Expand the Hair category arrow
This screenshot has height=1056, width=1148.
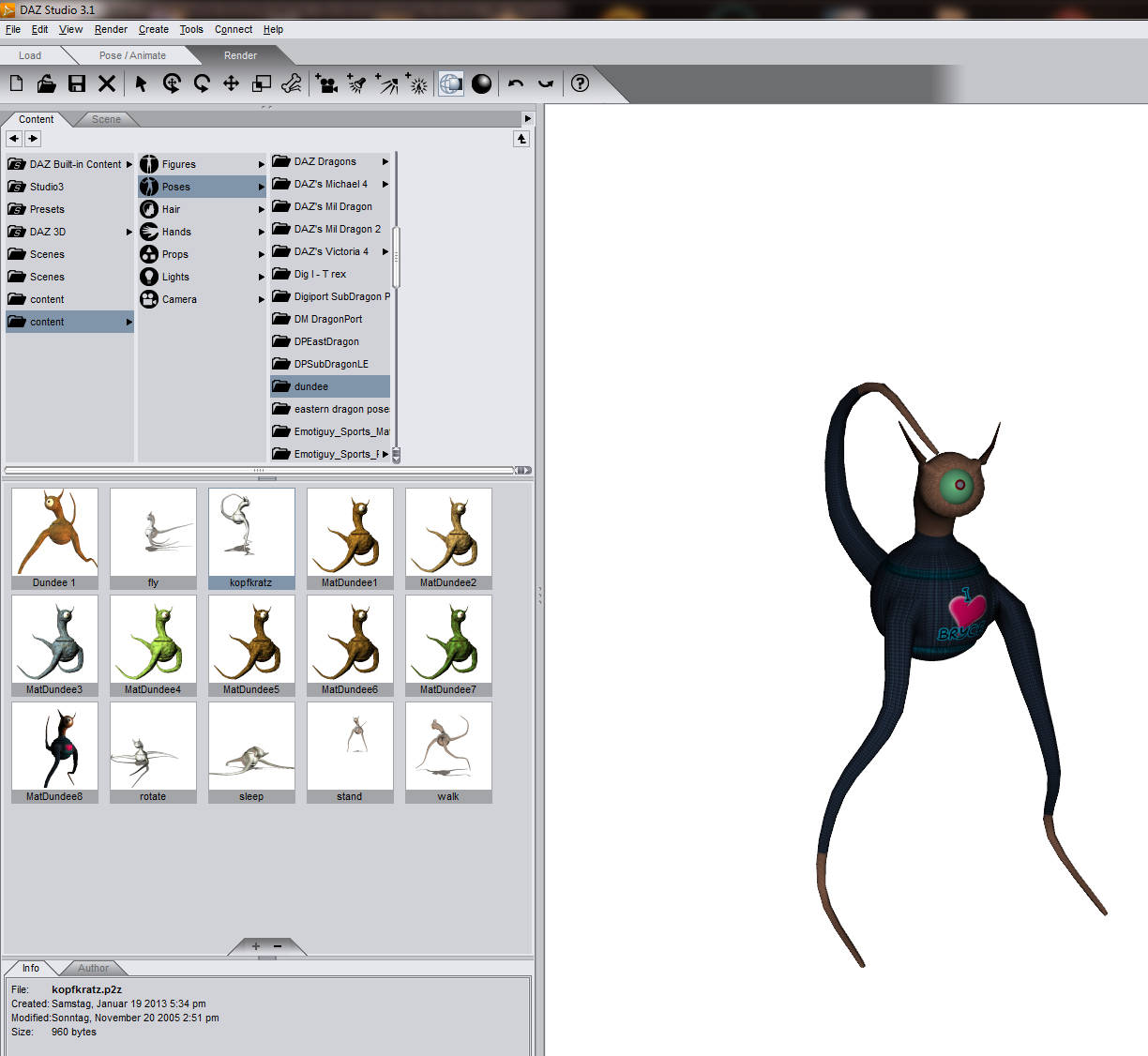pos(262,209)
